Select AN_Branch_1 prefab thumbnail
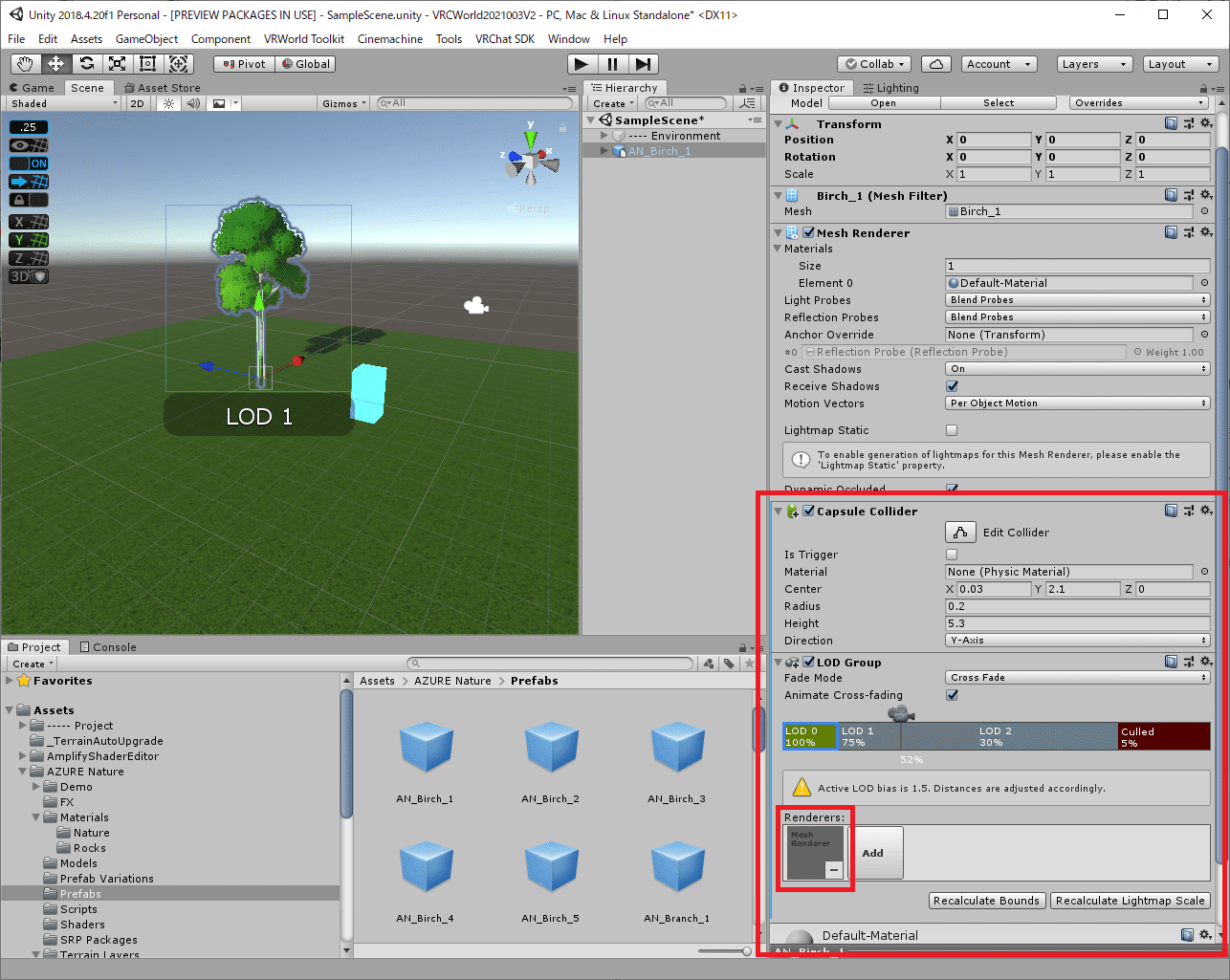 tap(677, 867)
